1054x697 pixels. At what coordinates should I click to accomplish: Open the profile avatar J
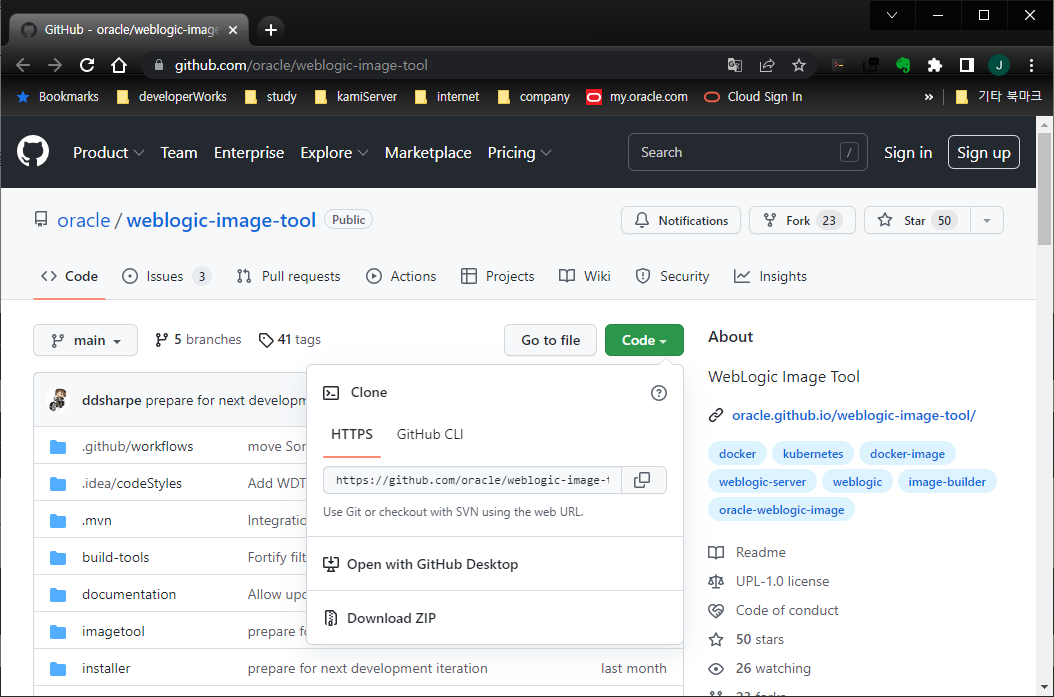point(999,65)
